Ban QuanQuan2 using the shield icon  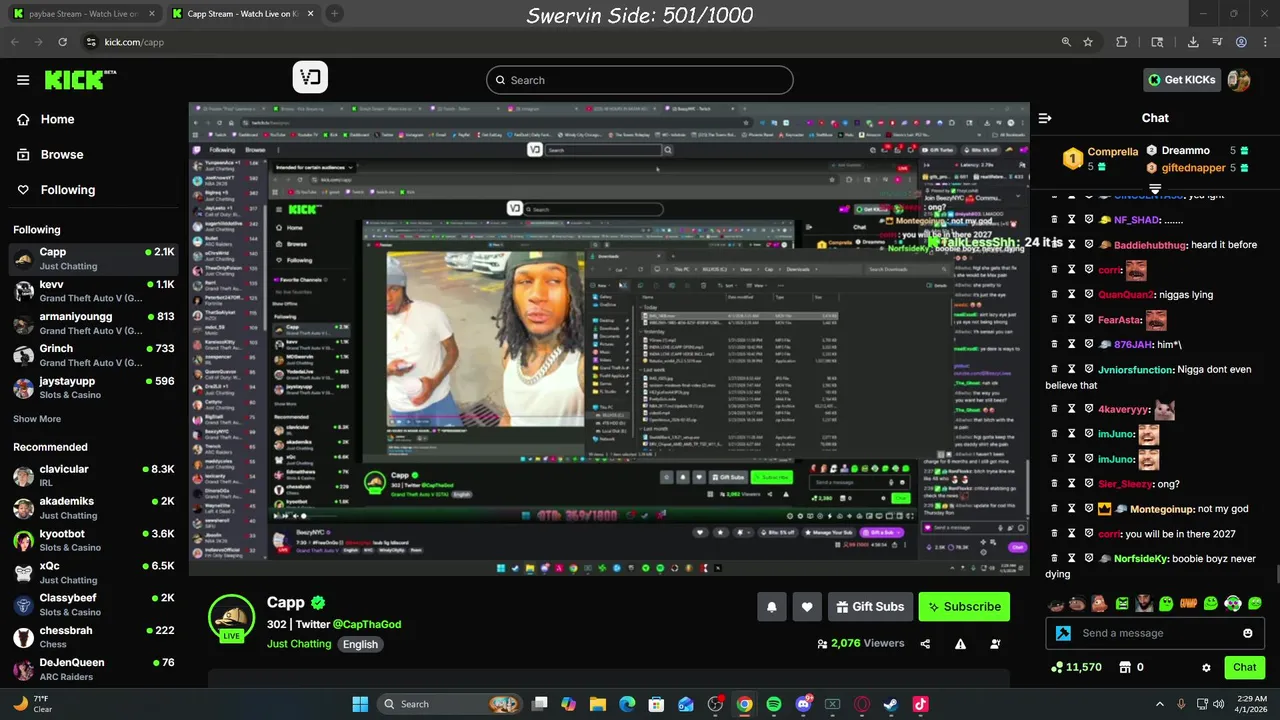(1088, 294)
